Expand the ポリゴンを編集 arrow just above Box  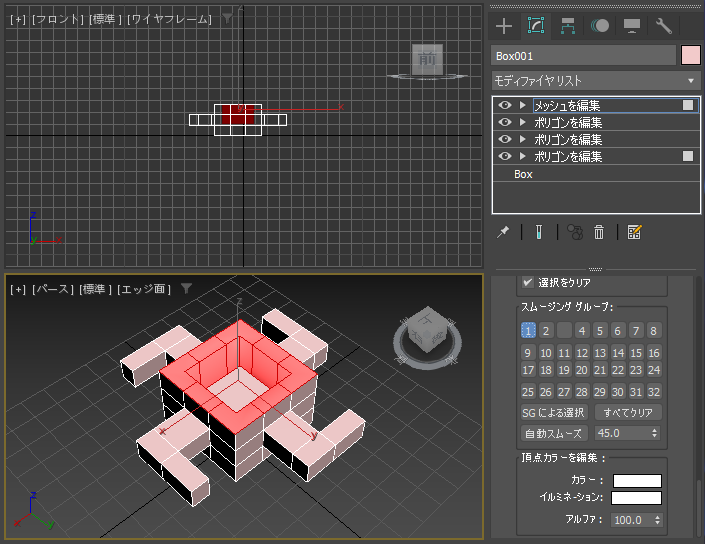coord(522,156)
